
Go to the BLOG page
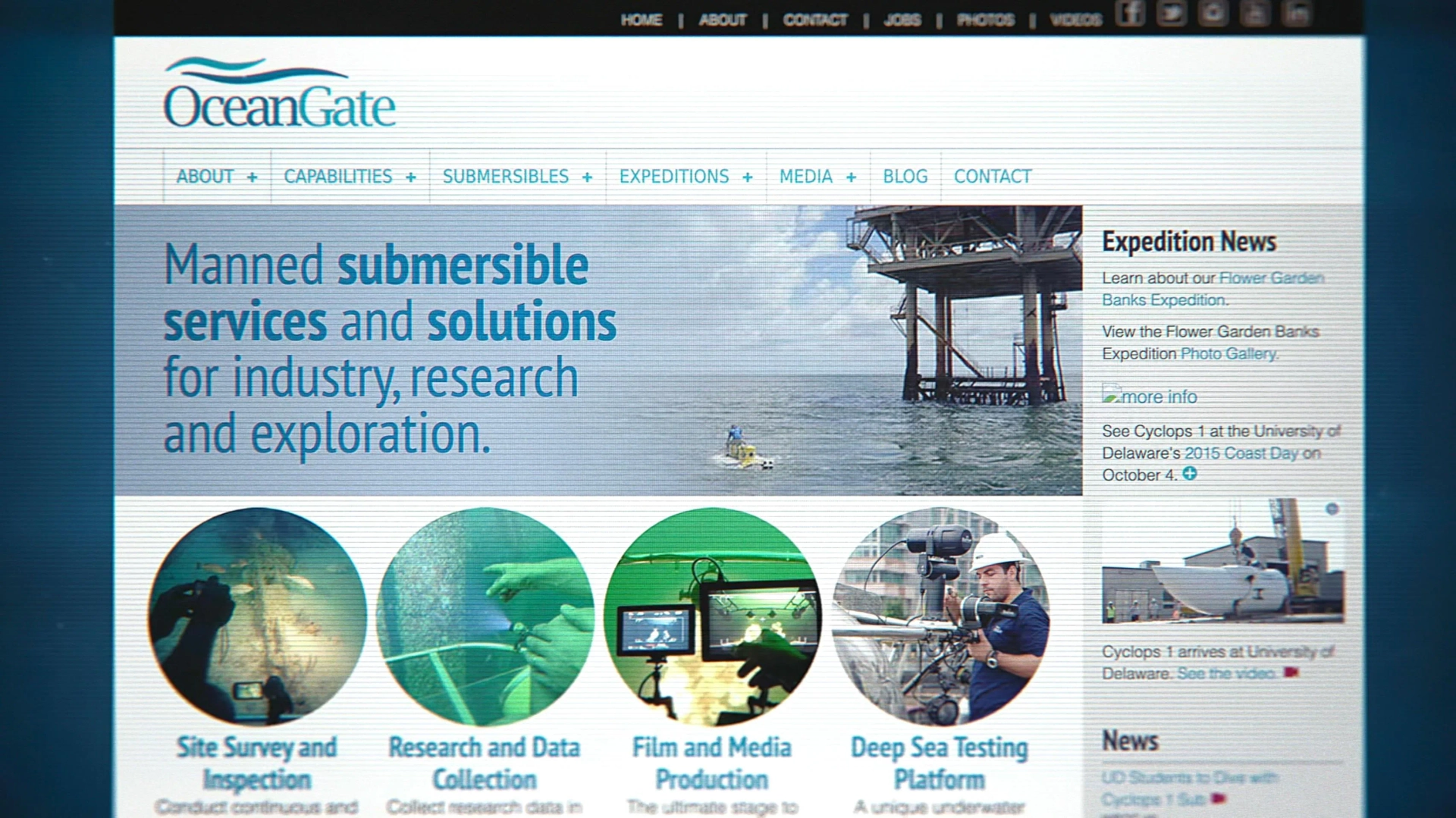click(905, 177)
